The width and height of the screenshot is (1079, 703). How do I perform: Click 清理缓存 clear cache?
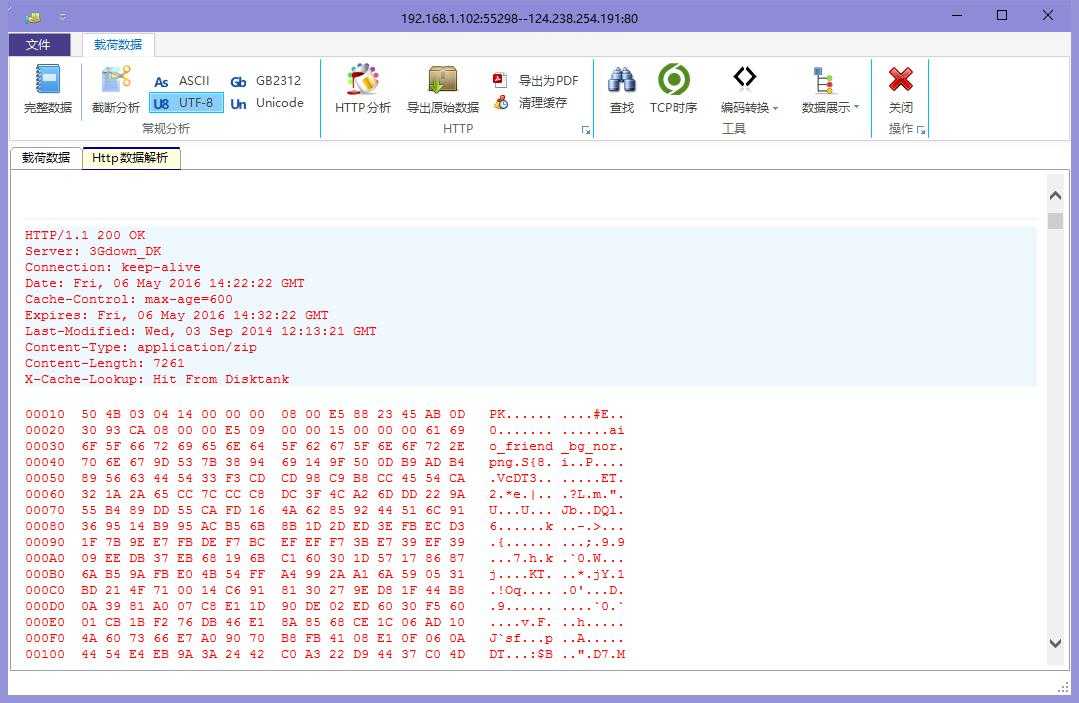click(530, 102)
